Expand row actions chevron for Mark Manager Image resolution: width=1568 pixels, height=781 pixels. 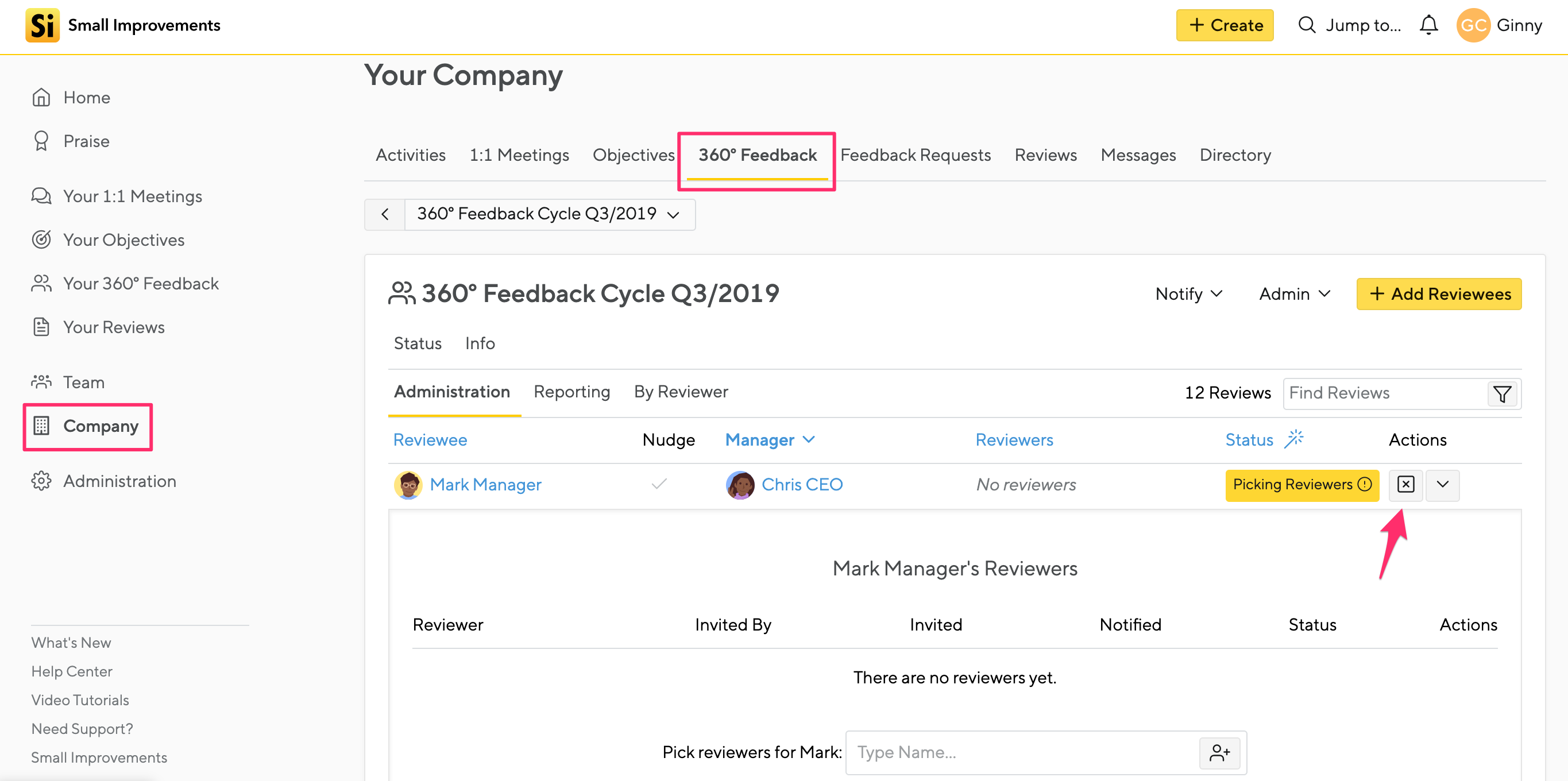1442,485
